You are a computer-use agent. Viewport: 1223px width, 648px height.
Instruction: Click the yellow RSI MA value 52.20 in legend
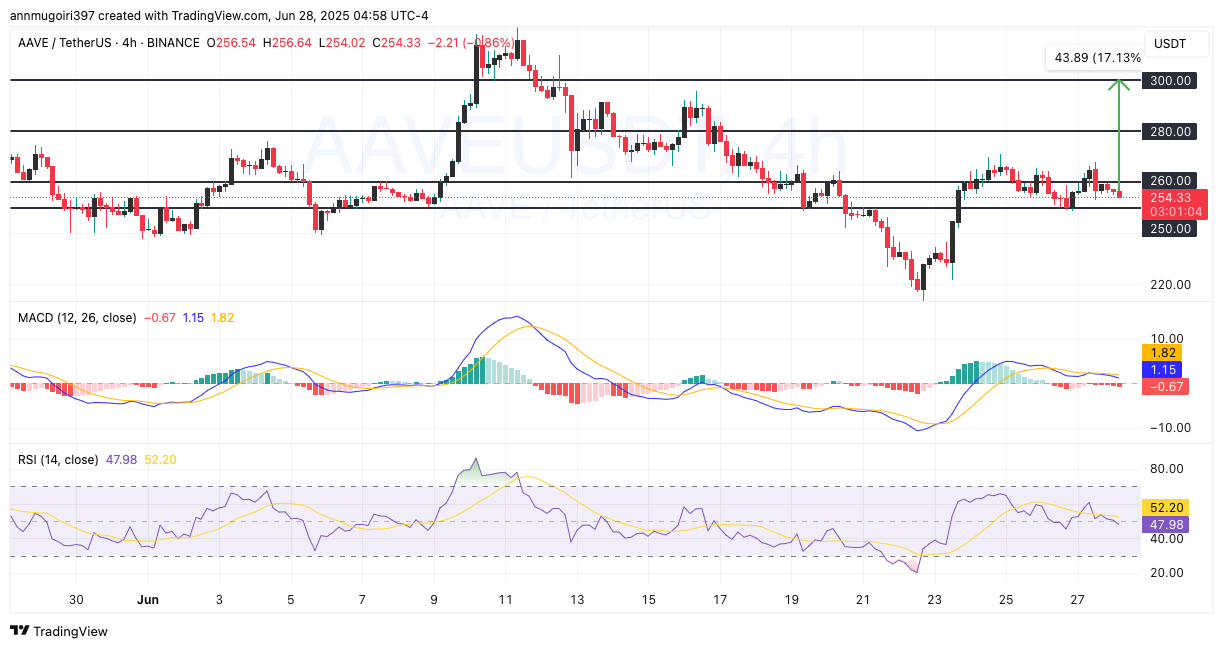[161, 459]
